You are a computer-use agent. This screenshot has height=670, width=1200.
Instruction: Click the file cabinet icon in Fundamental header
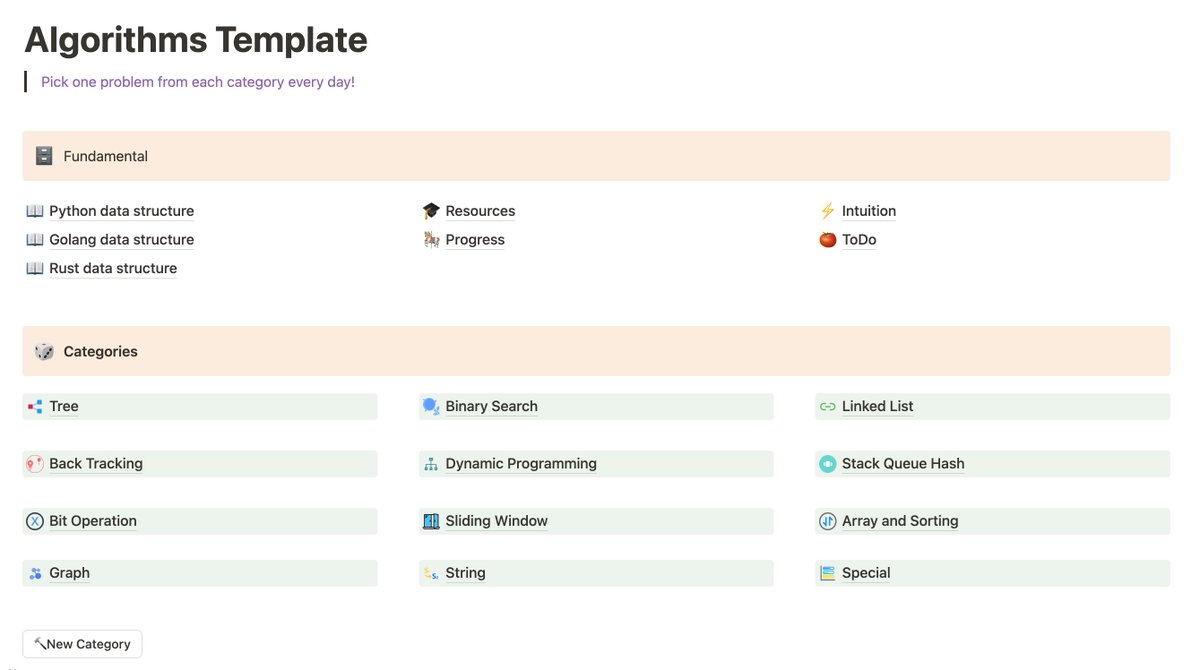tap(44, 156)
